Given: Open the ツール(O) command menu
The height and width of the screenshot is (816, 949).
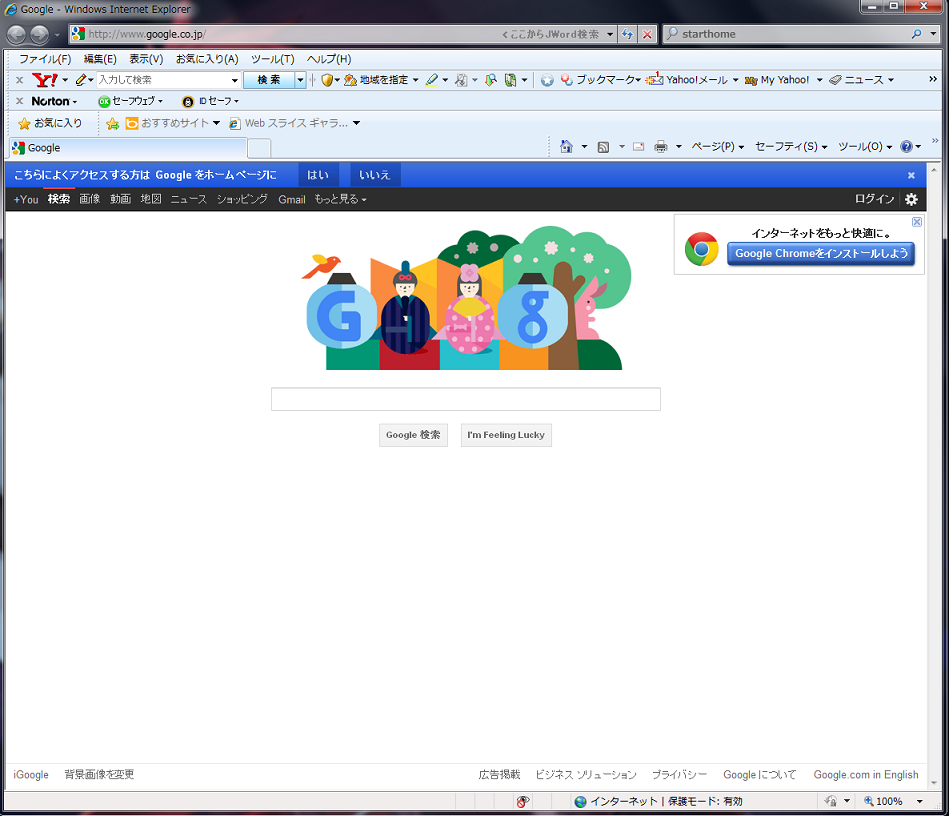Looking at the screenshot, I should (865, 146).
